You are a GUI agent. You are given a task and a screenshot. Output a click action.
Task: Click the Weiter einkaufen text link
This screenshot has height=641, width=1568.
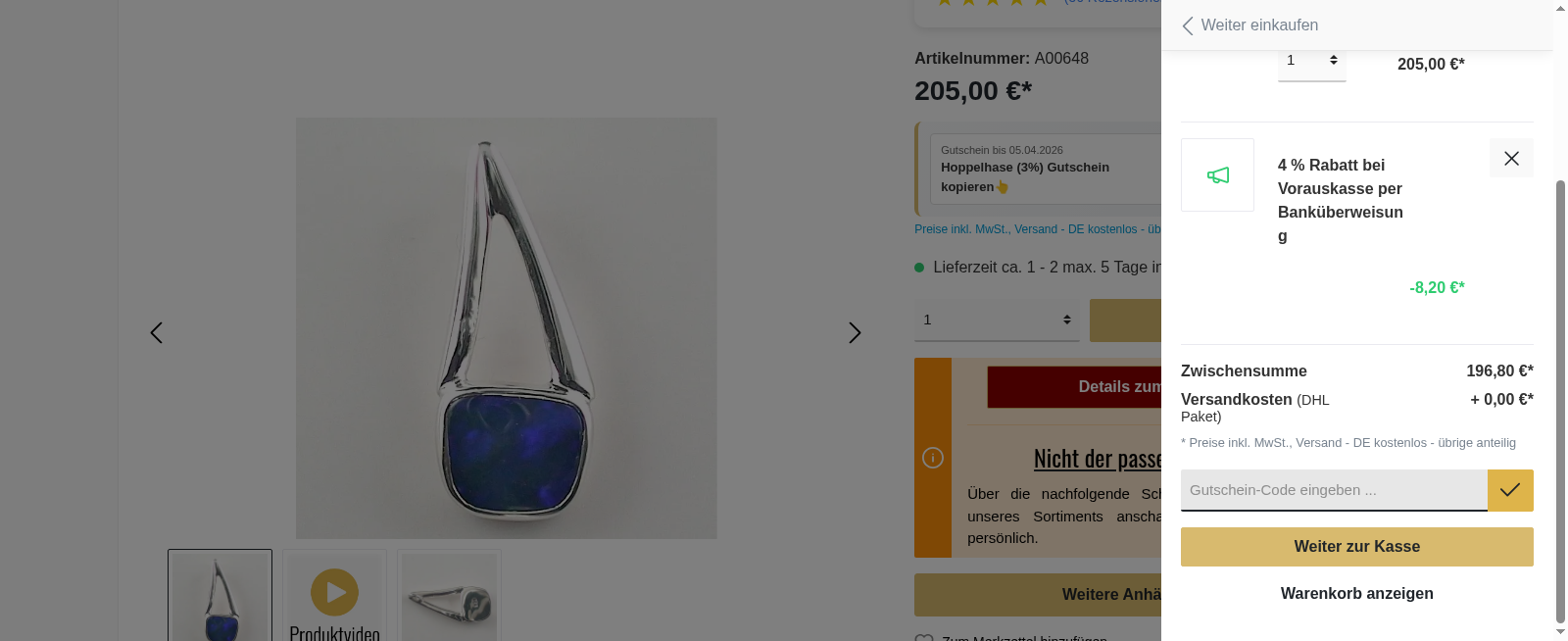pyautogui.click(x=1259, y=25)
